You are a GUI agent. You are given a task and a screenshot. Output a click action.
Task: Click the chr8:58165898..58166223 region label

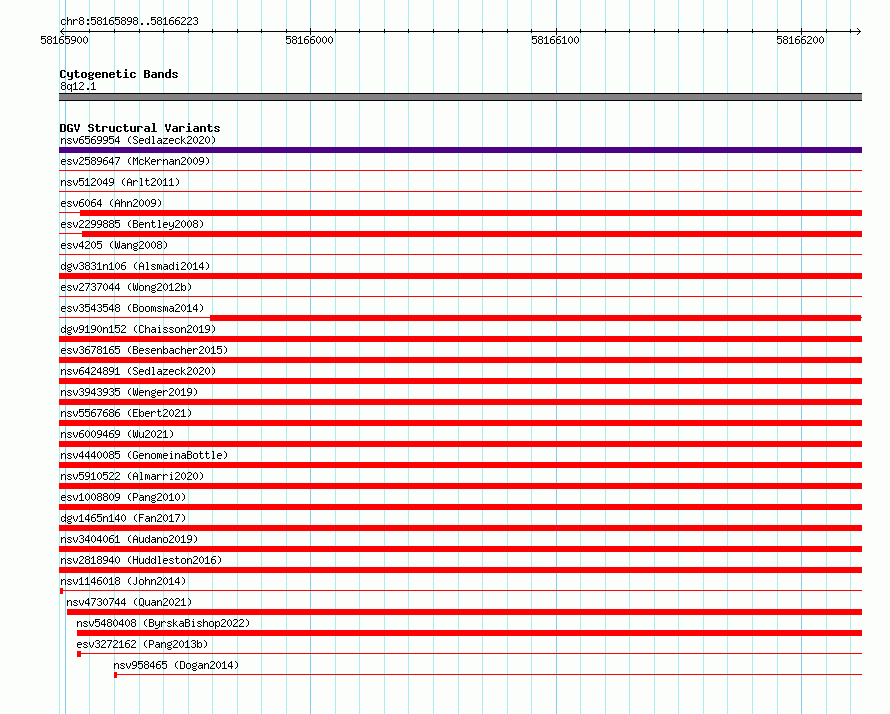[129, 21]
